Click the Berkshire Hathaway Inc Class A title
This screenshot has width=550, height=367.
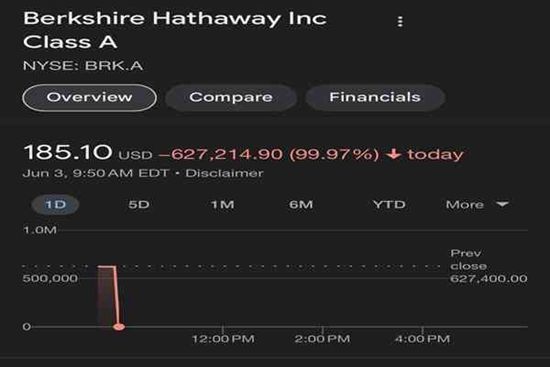[175, 30]
